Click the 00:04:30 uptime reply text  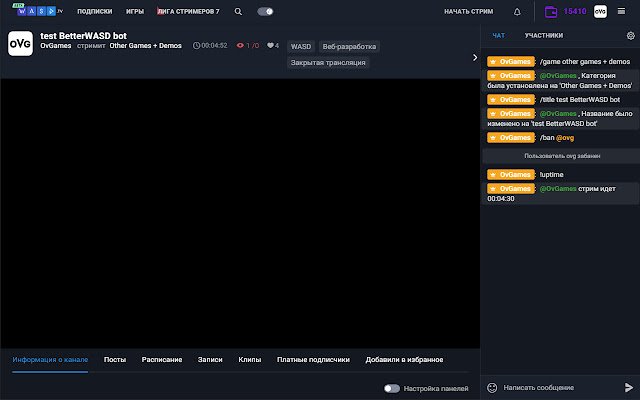click(x=501, y=199)
